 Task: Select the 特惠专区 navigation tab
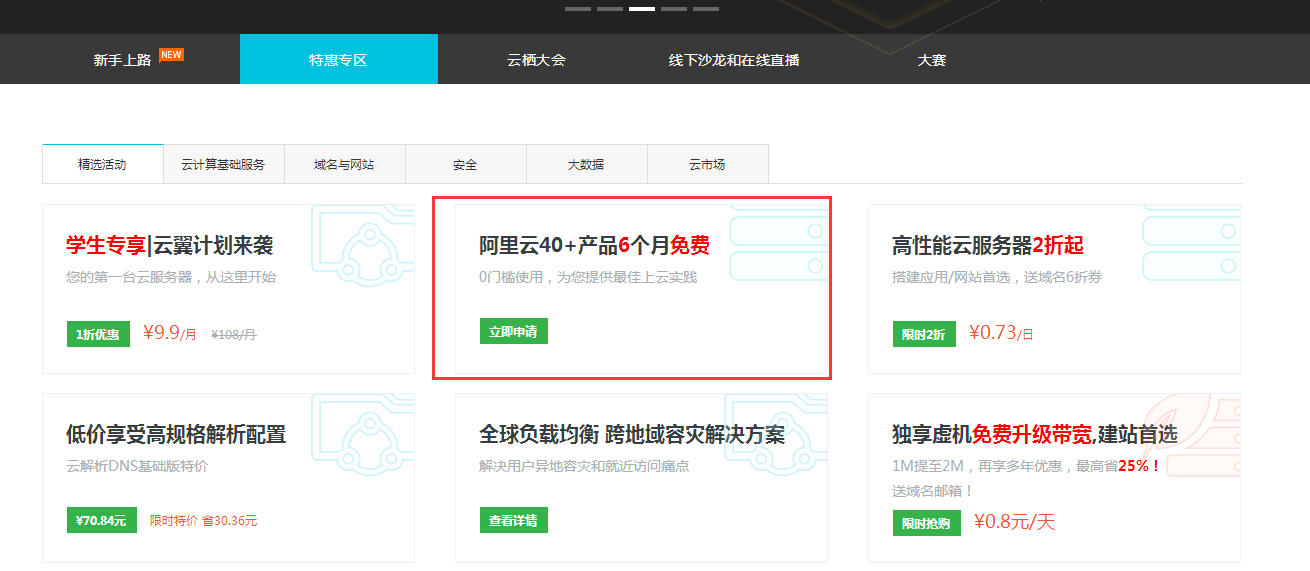coord(338,60)
